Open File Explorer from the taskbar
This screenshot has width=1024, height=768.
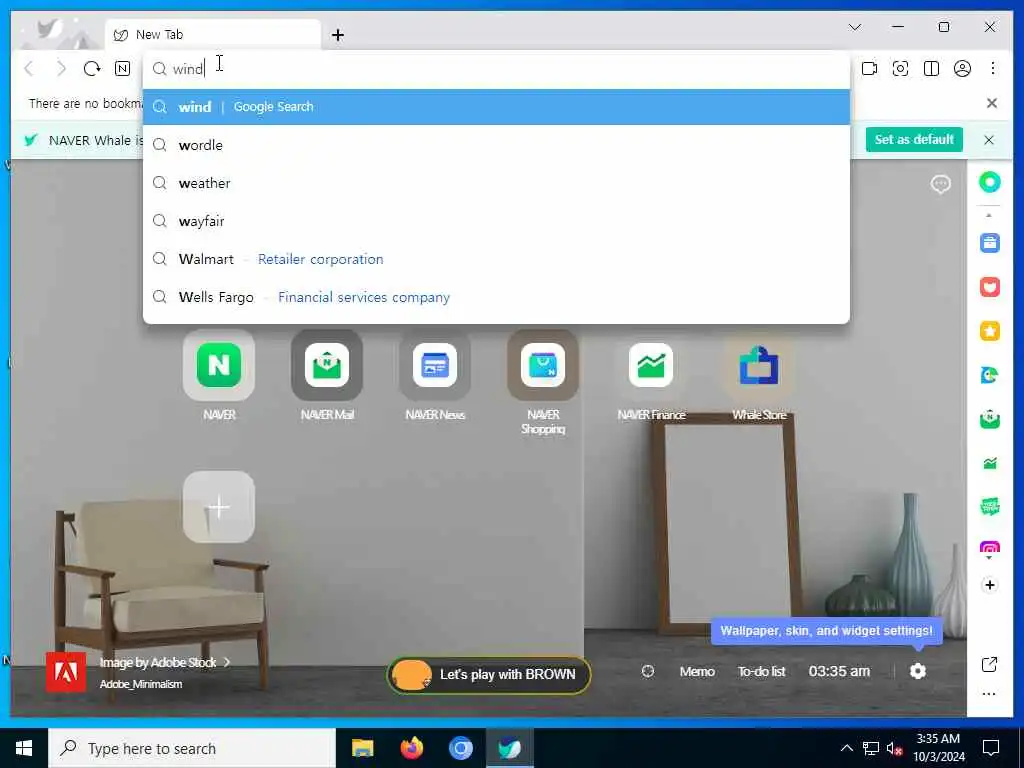pos(362,748)
